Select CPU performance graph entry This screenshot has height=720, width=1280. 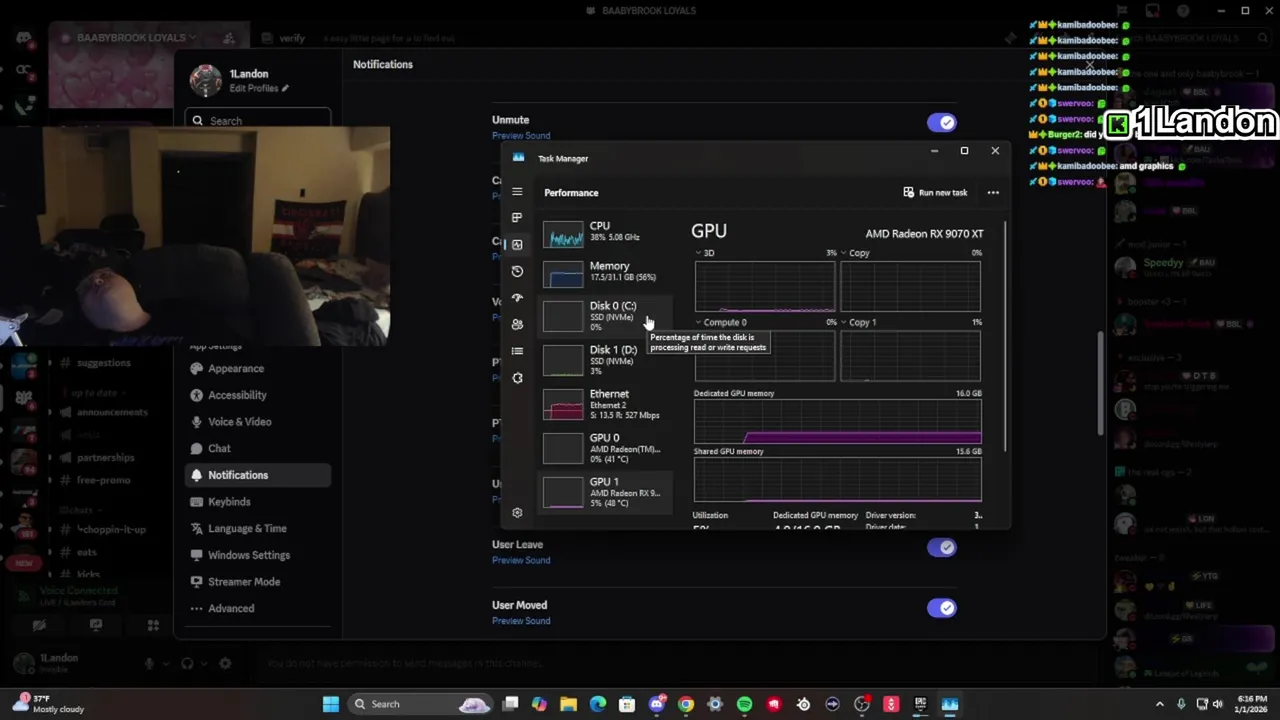[x=606, y=232]
